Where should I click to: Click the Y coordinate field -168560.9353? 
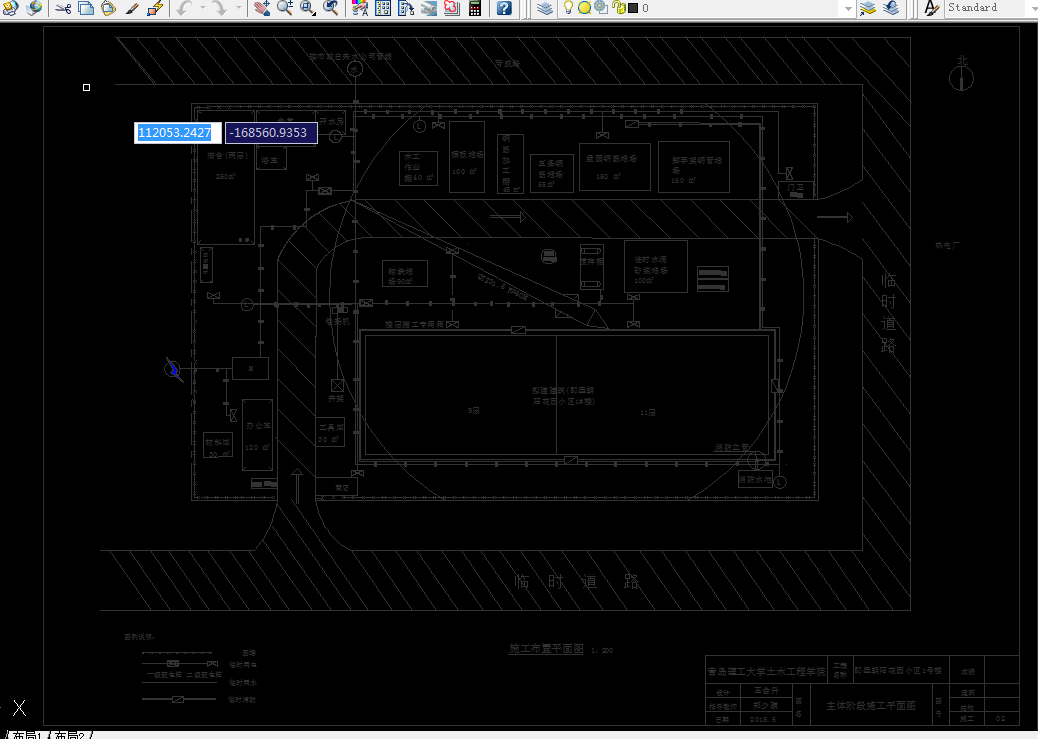(271, 132)
